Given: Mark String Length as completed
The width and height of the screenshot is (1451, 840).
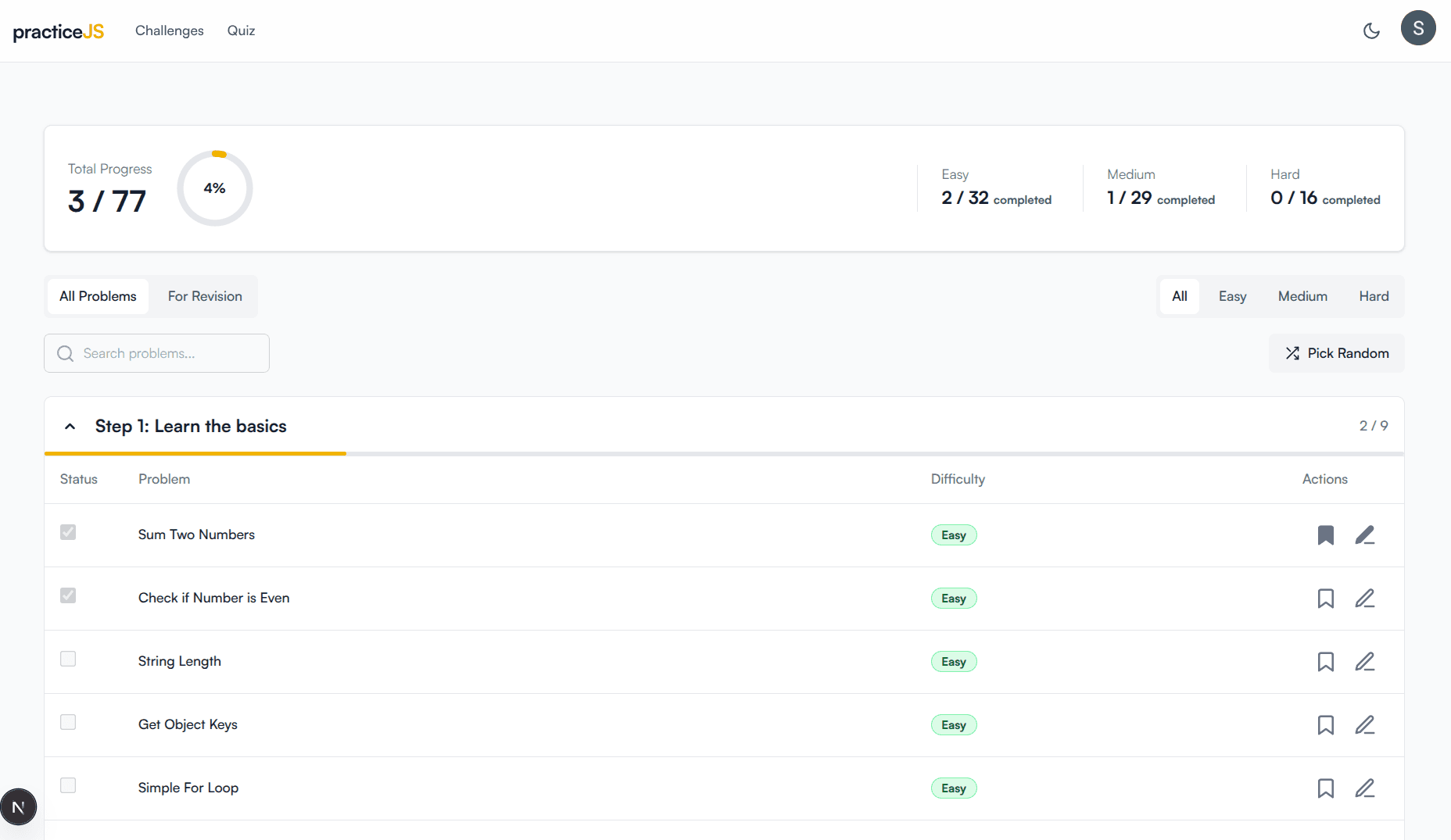Looking at the screenshot, I should point(68,659).
